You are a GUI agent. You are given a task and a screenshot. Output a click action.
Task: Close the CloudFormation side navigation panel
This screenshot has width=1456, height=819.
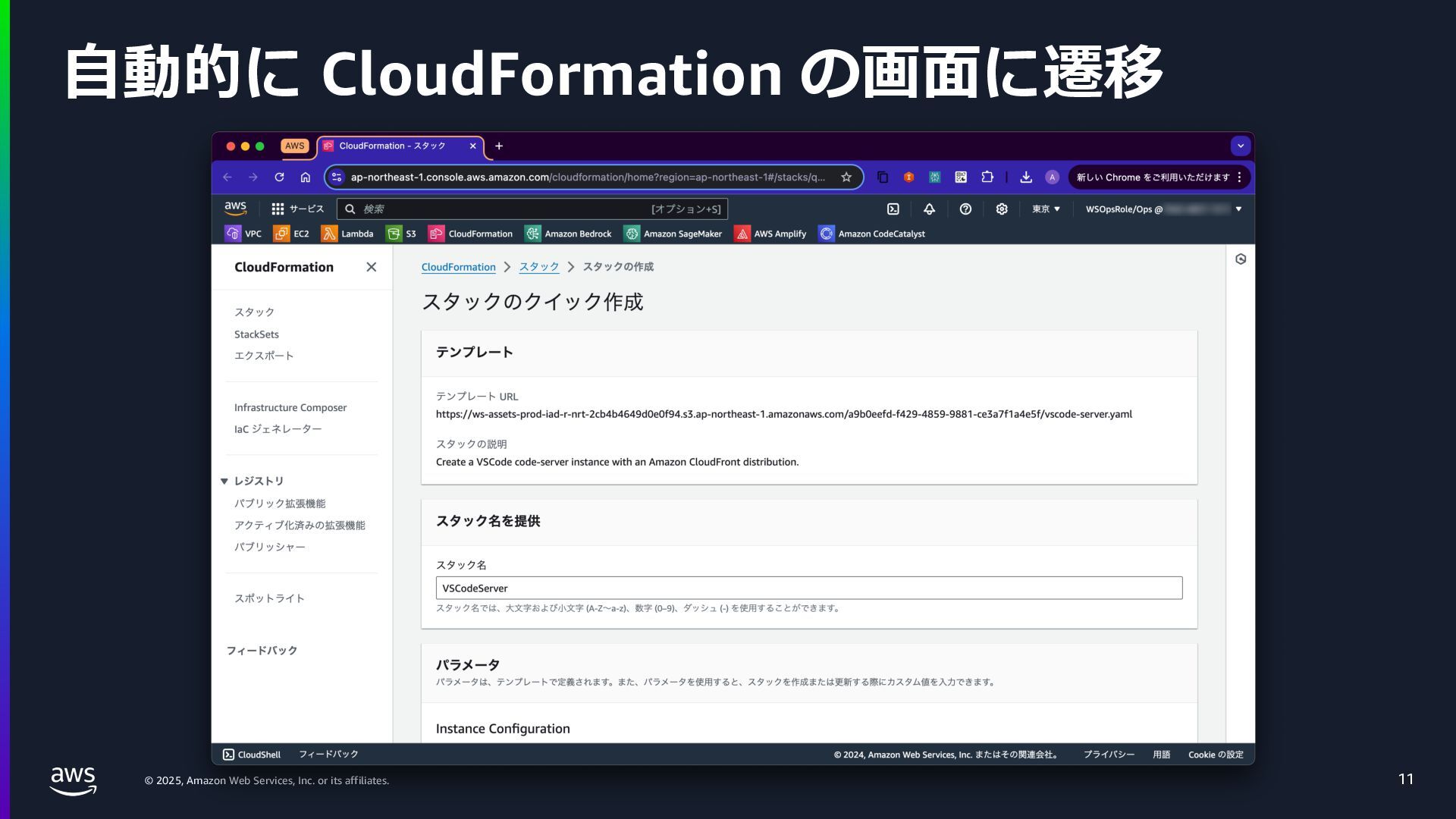click(x=371, y=267)
